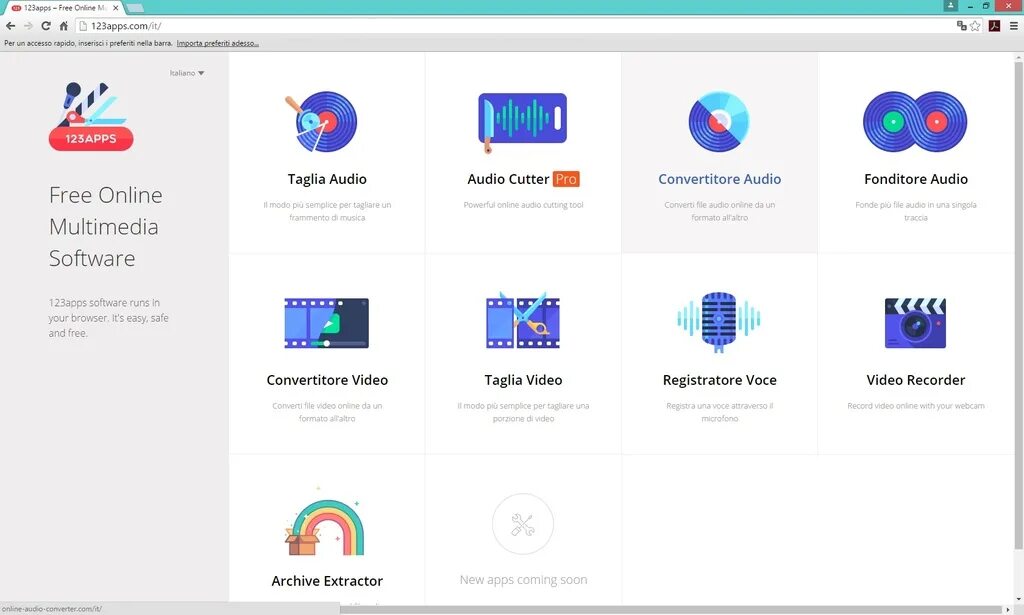The image size is (1024, 615).
Task: Close the 123apps browser tab
Action: (x=116, y=8)
